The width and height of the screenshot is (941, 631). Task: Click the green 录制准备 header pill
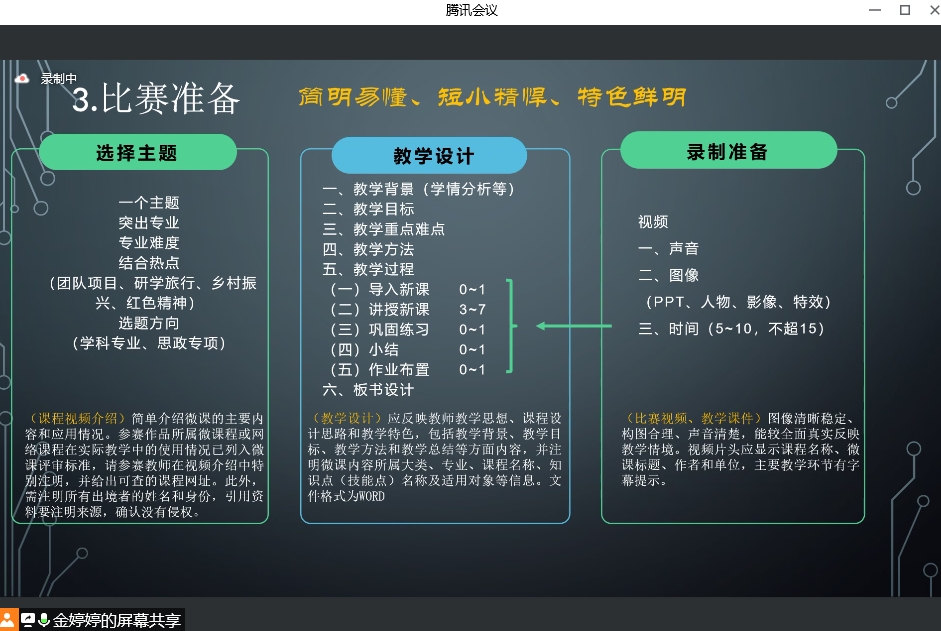727,151
